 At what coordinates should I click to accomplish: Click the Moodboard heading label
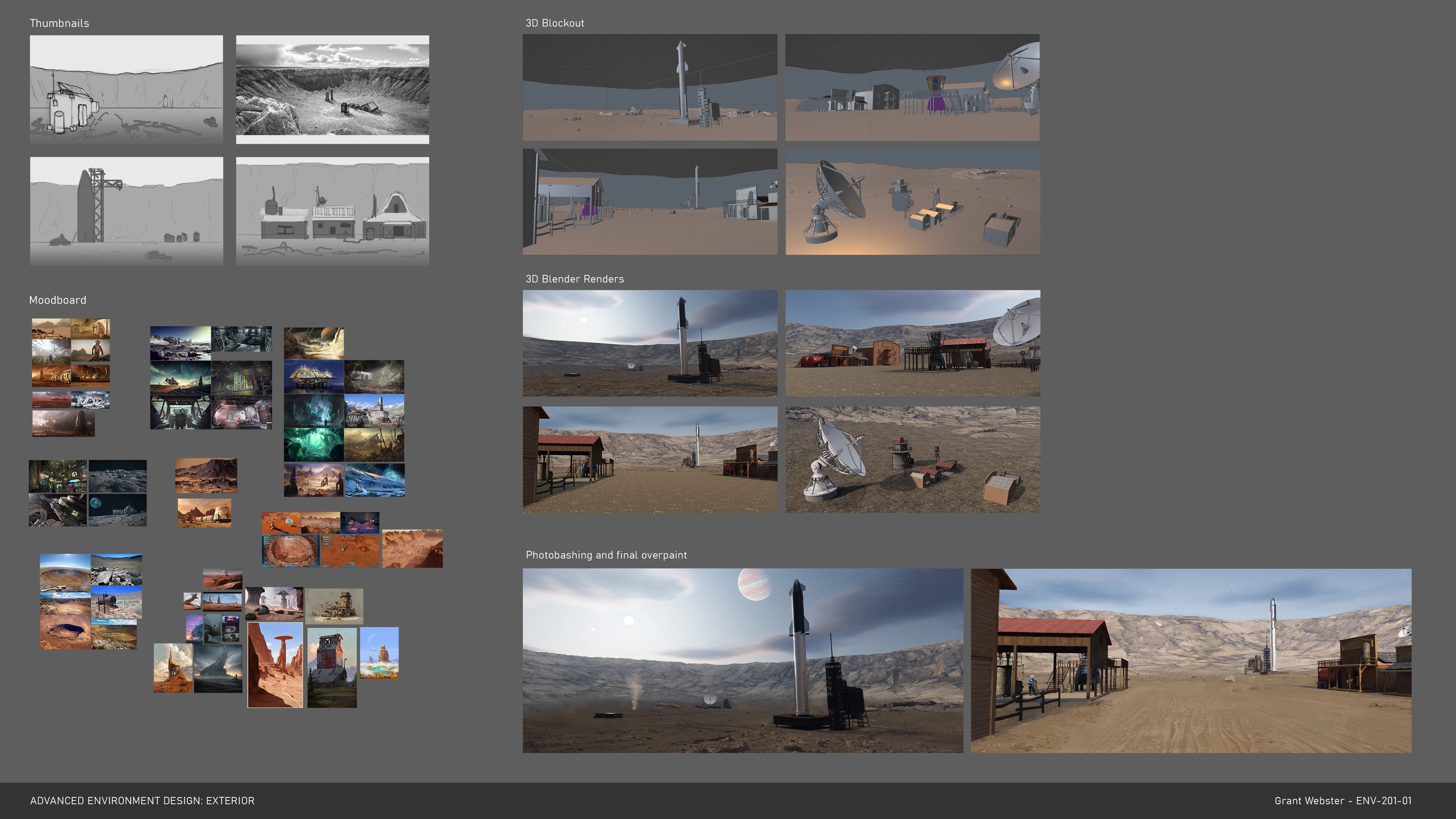58,300
